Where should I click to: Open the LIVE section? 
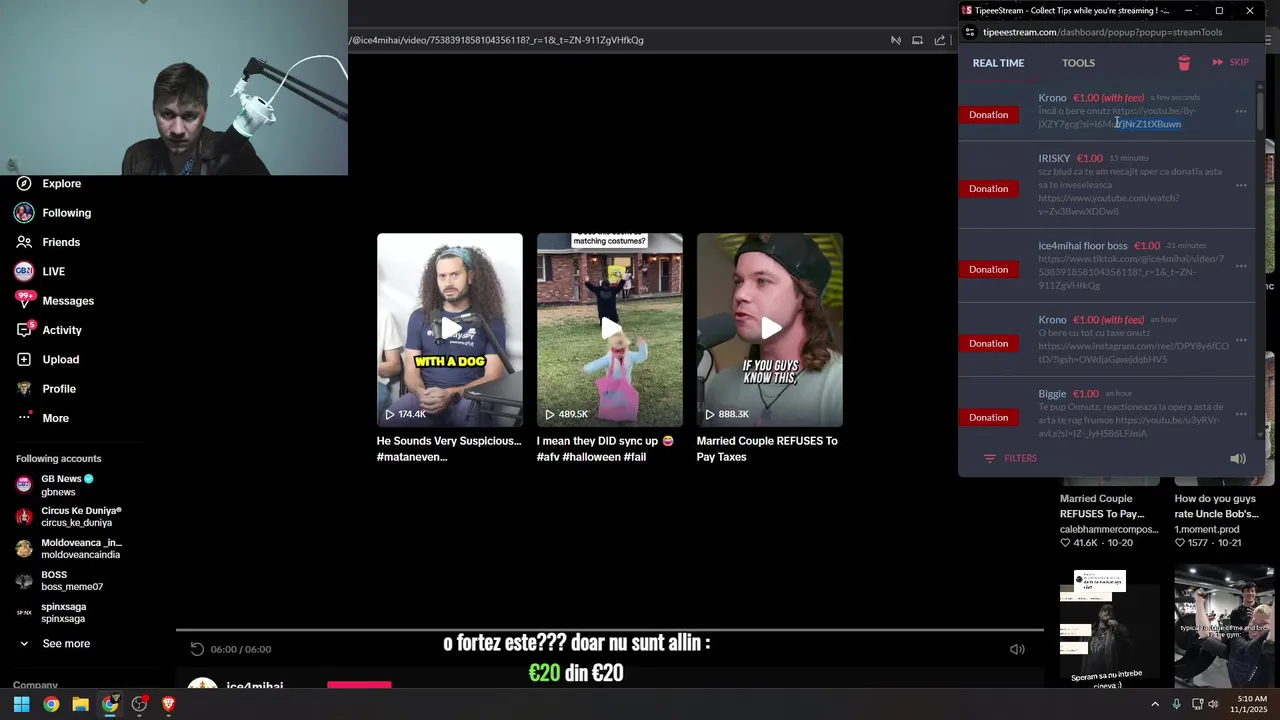click(x=40, y=271)
